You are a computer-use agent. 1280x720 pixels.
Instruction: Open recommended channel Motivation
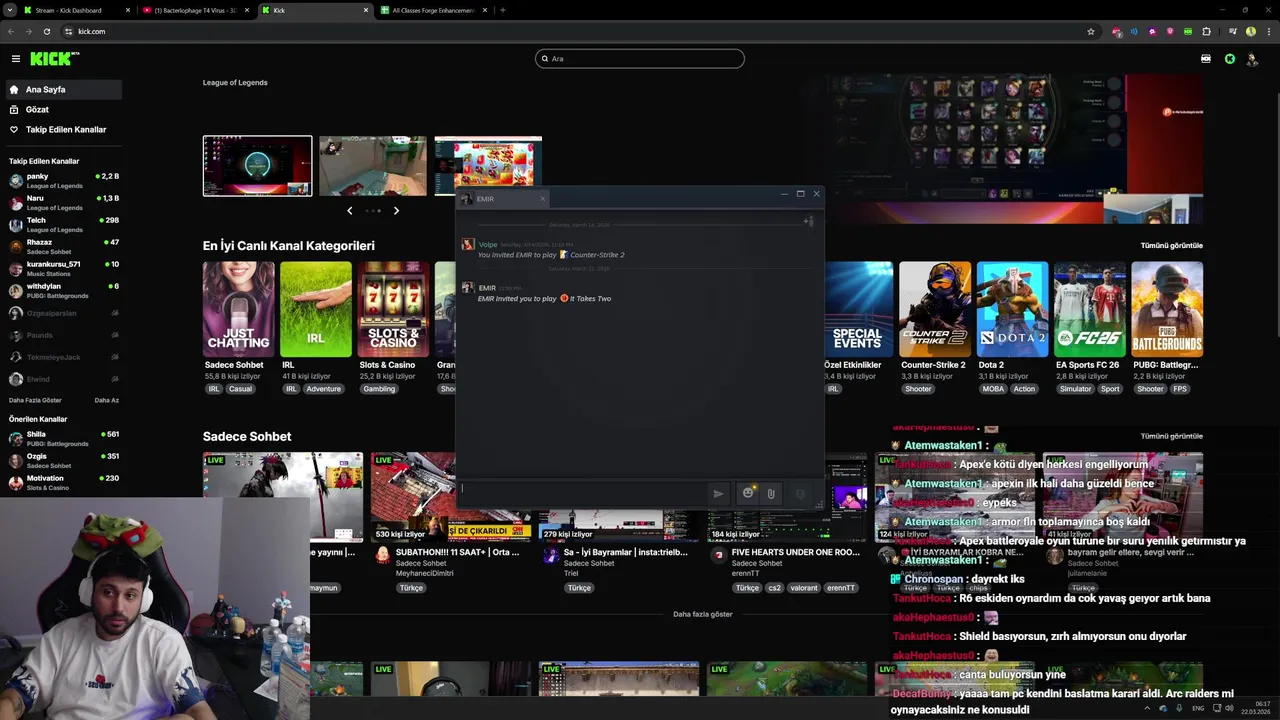(64, 483)
